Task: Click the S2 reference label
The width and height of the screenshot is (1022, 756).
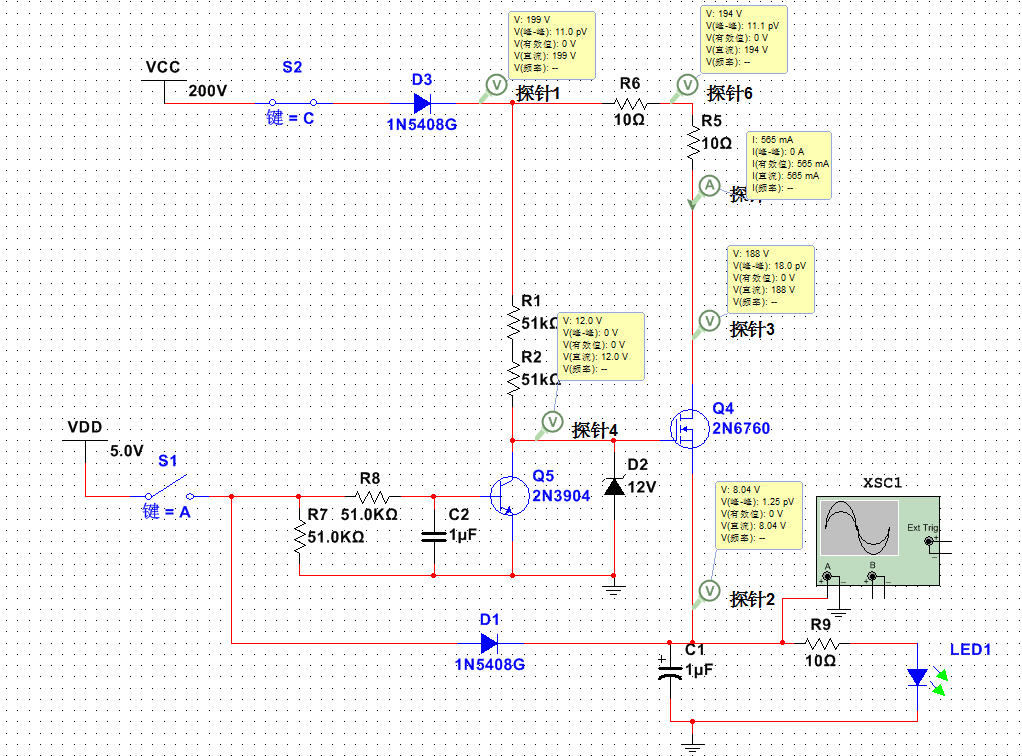Action: [x=293, y=67]
